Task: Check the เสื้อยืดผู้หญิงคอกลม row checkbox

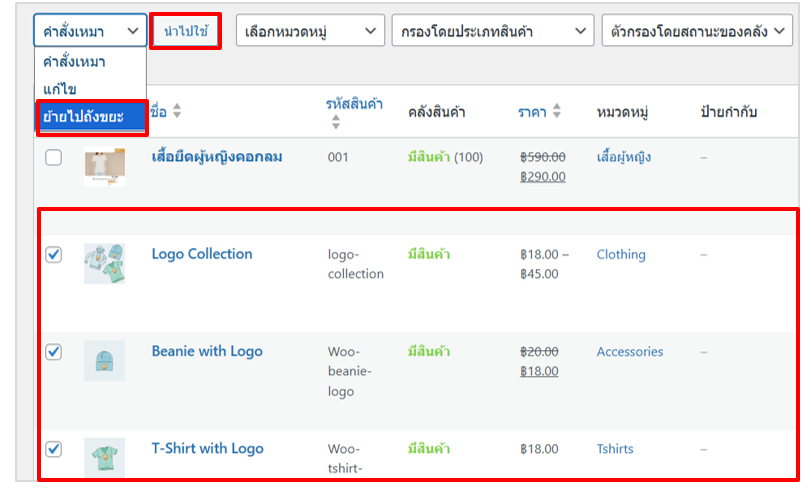Action: coord(54,158)
